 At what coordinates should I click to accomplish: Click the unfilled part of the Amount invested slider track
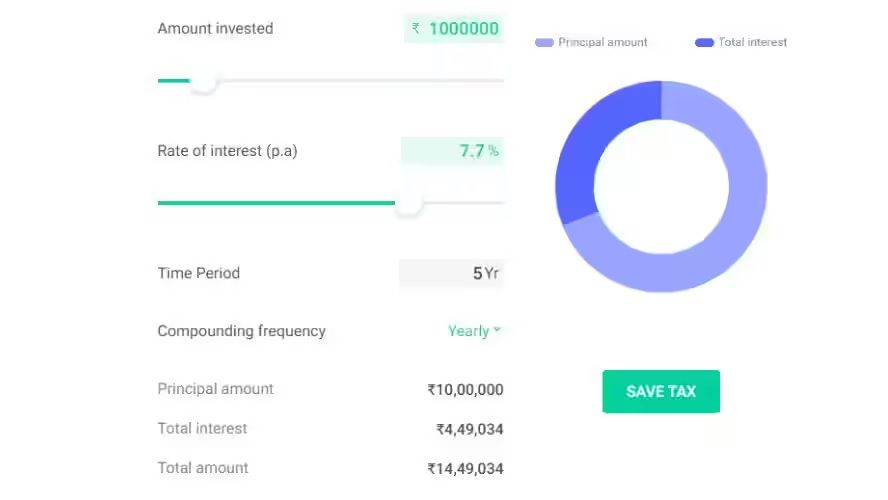(x=360, y=81)
